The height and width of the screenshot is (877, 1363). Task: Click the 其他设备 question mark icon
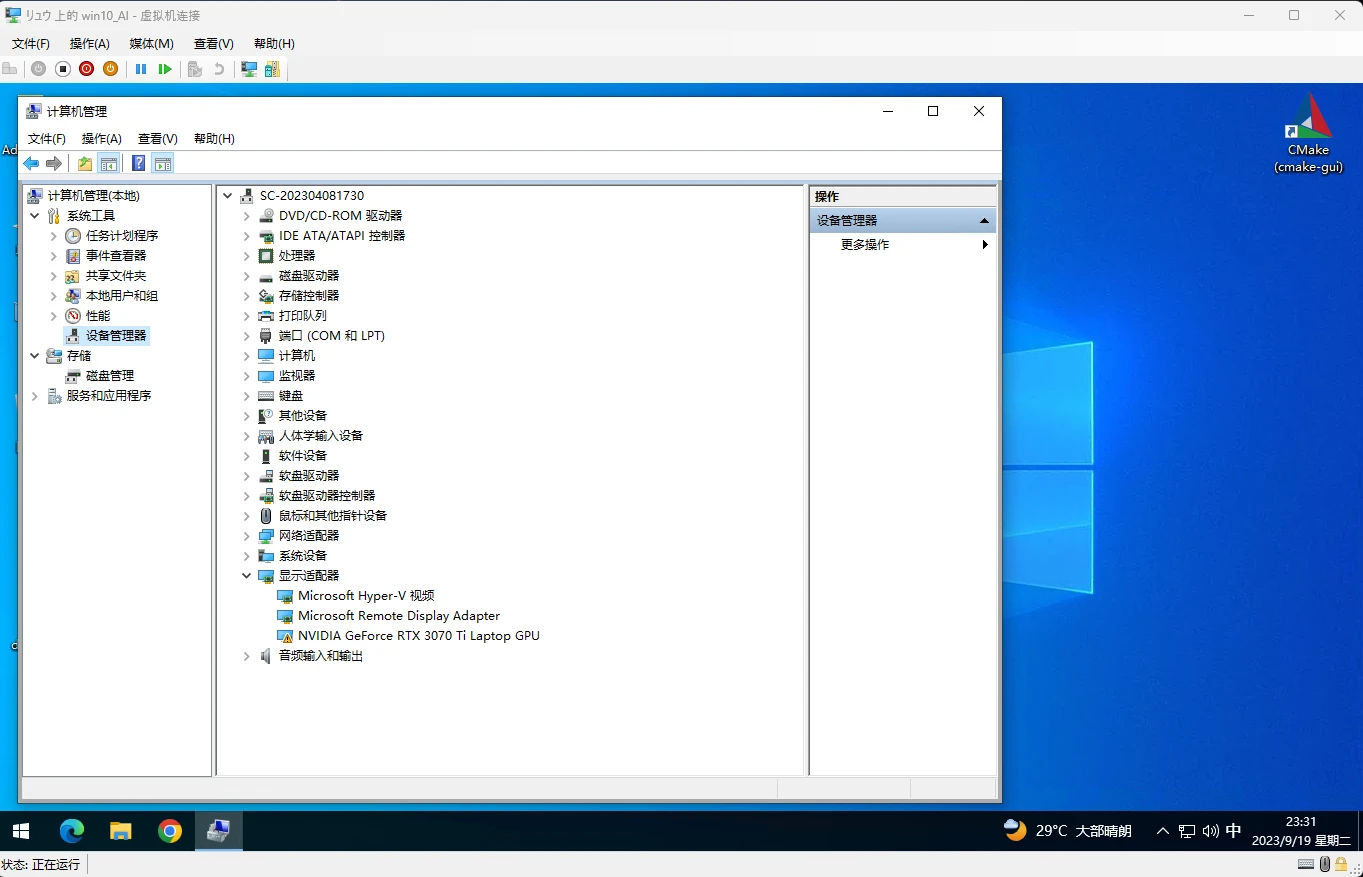pos(266,416)
